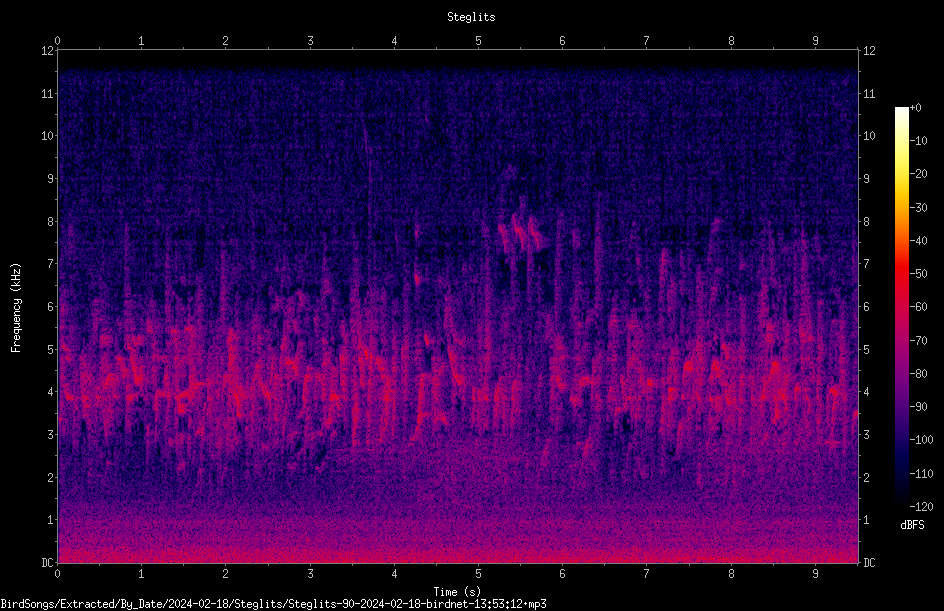This screenshot has height=611, width=944.
Task: Click the Frequency (kHz) axis label
Action: pos(16,308)
